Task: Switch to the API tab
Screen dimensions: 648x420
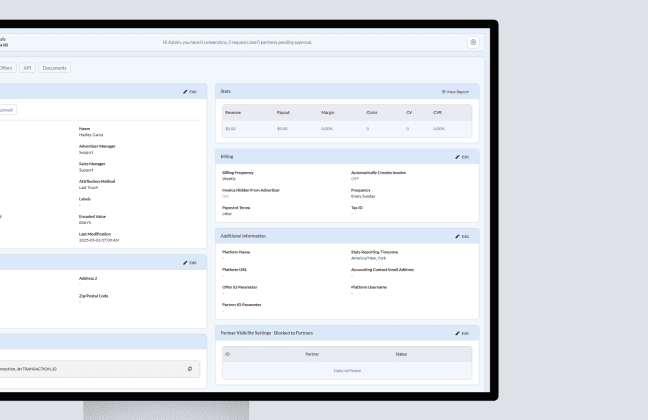Action: coord(27,68)
